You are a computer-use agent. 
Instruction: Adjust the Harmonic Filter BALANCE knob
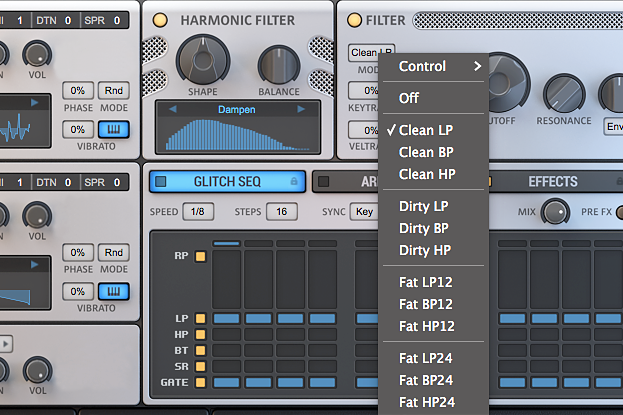279,66
